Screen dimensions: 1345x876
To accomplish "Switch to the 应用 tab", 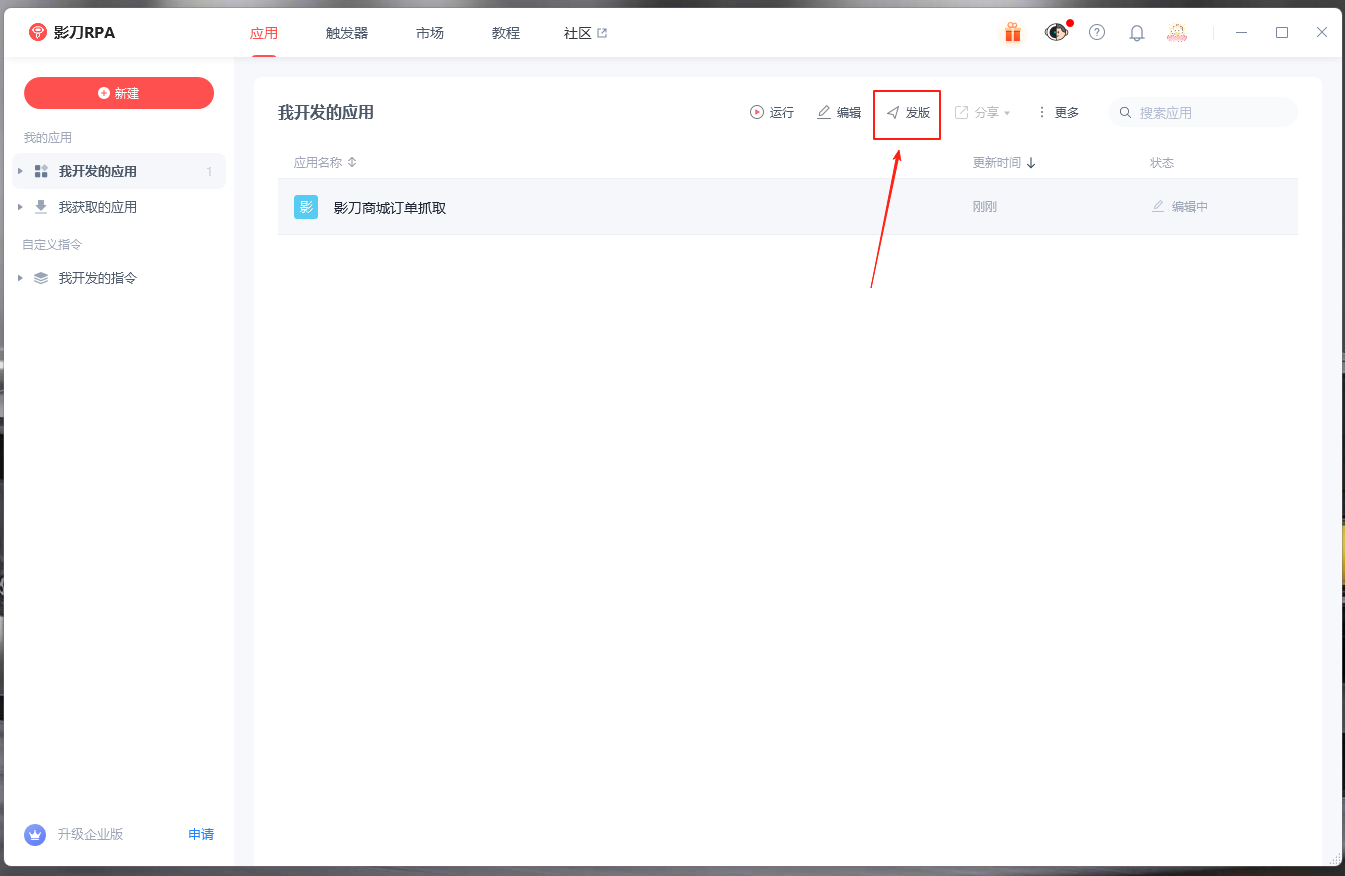I will click(x=264, y=33).
